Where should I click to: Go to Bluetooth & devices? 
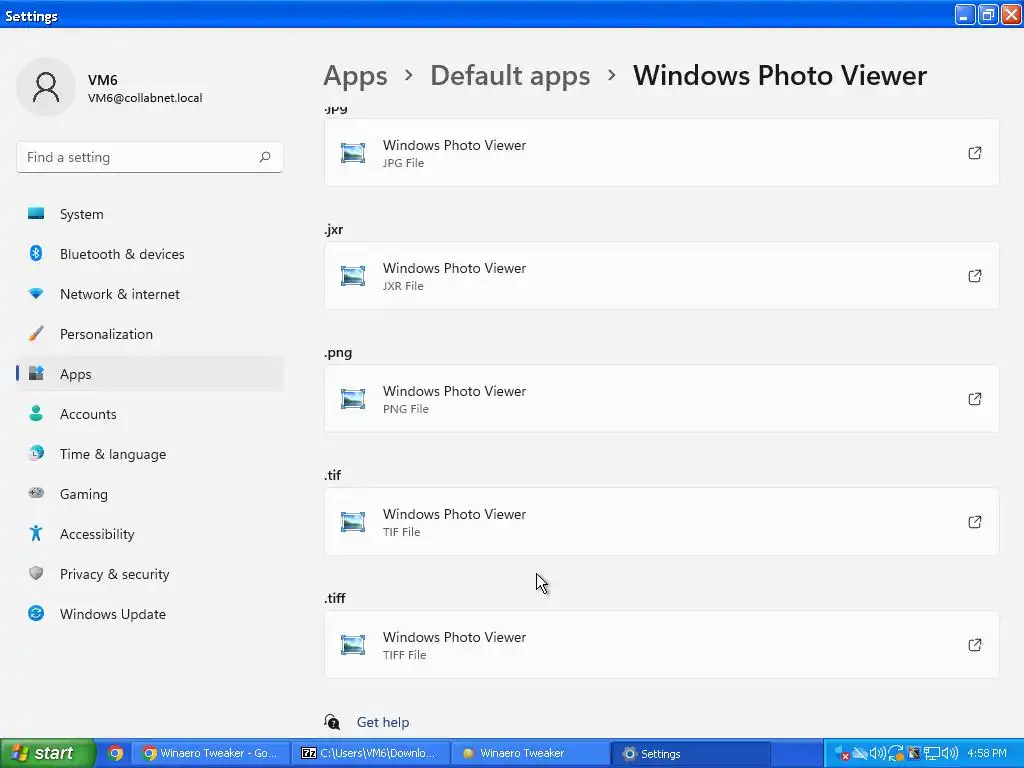pyautogui.click(x=150, y=254)
